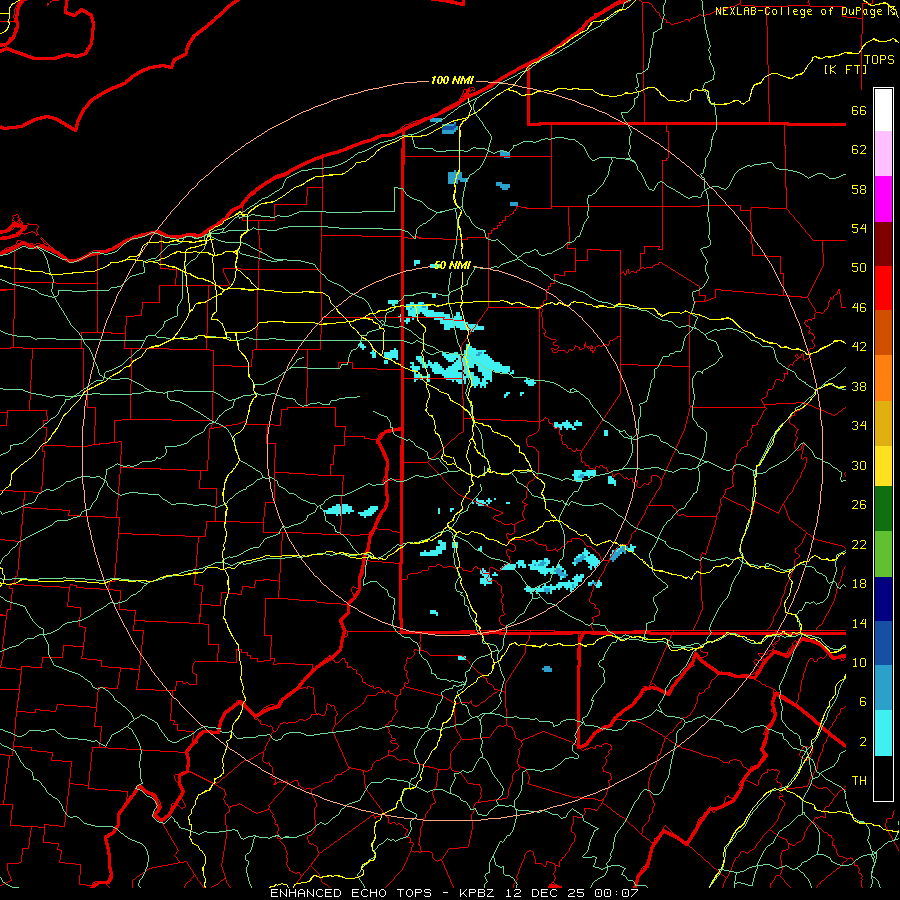Click the sky blue legend swatch
This screenshot has width=900, height=900.
883,688
